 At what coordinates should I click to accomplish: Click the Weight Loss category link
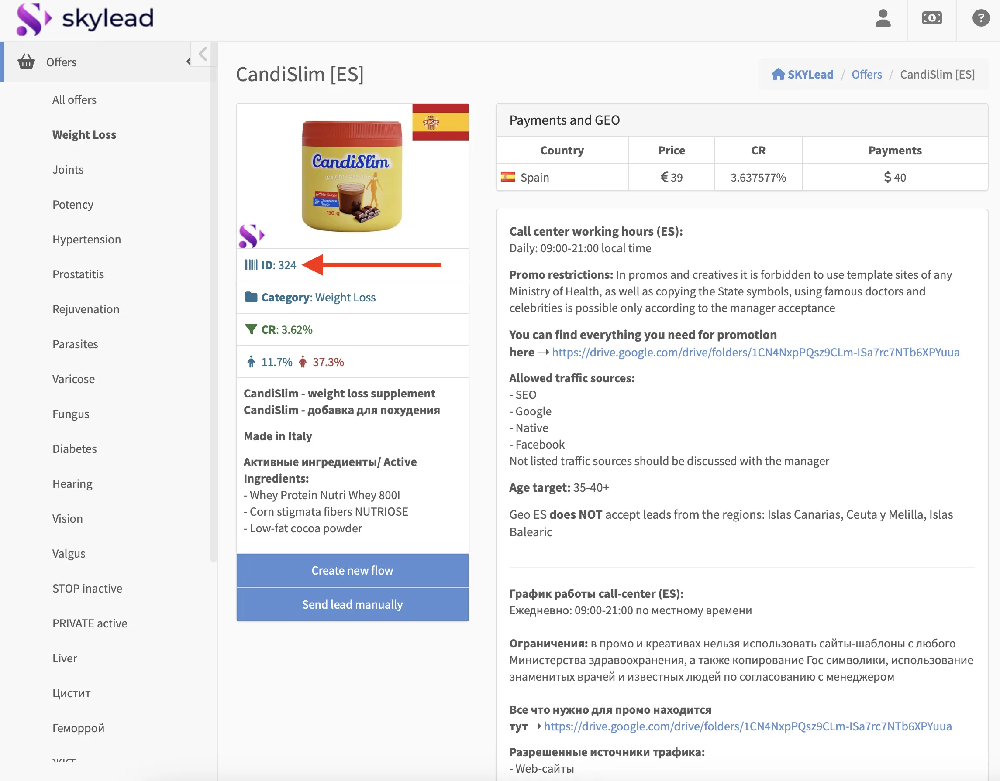pyautogui.click(x=346, y=297)
